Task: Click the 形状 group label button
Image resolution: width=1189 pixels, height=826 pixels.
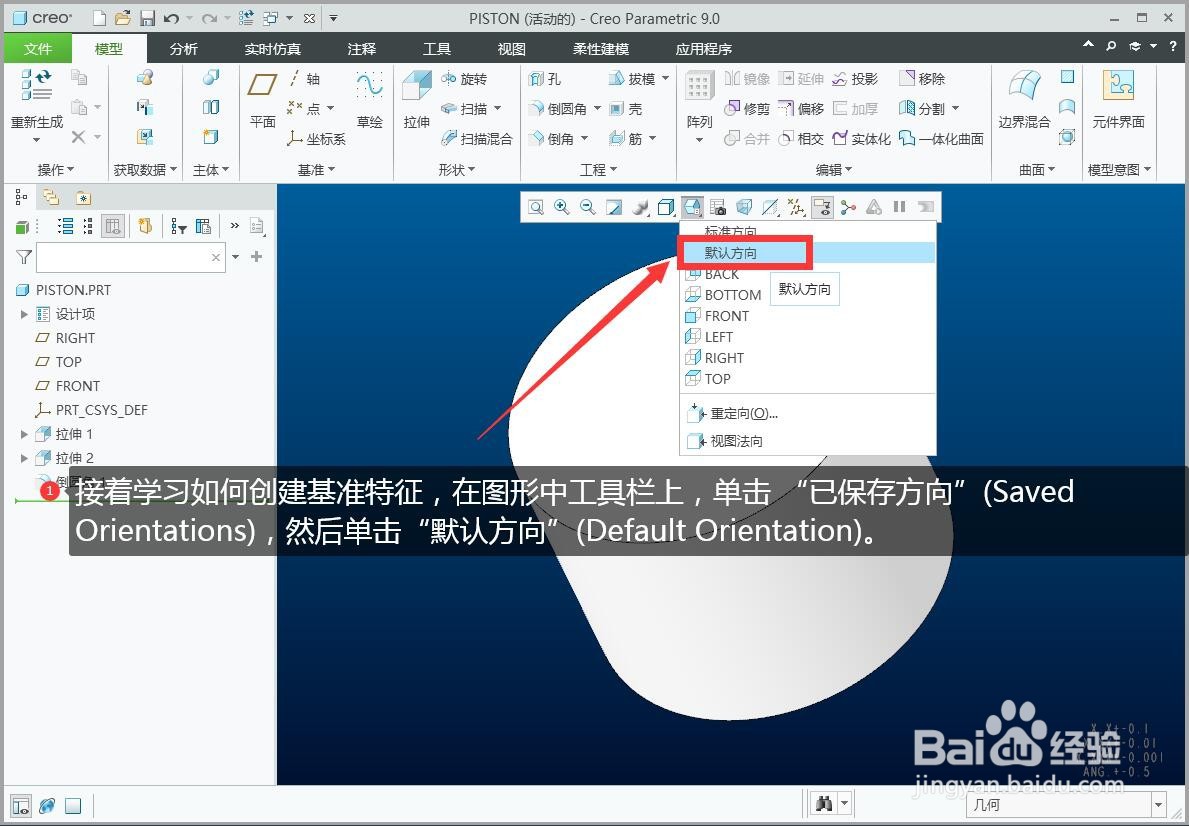Action: tap(456, 170)
